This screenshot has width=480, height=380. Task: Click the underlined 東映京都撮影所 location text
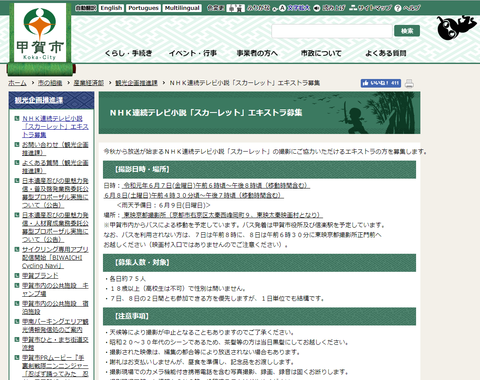pyautogui.click(x=222, y=215)
